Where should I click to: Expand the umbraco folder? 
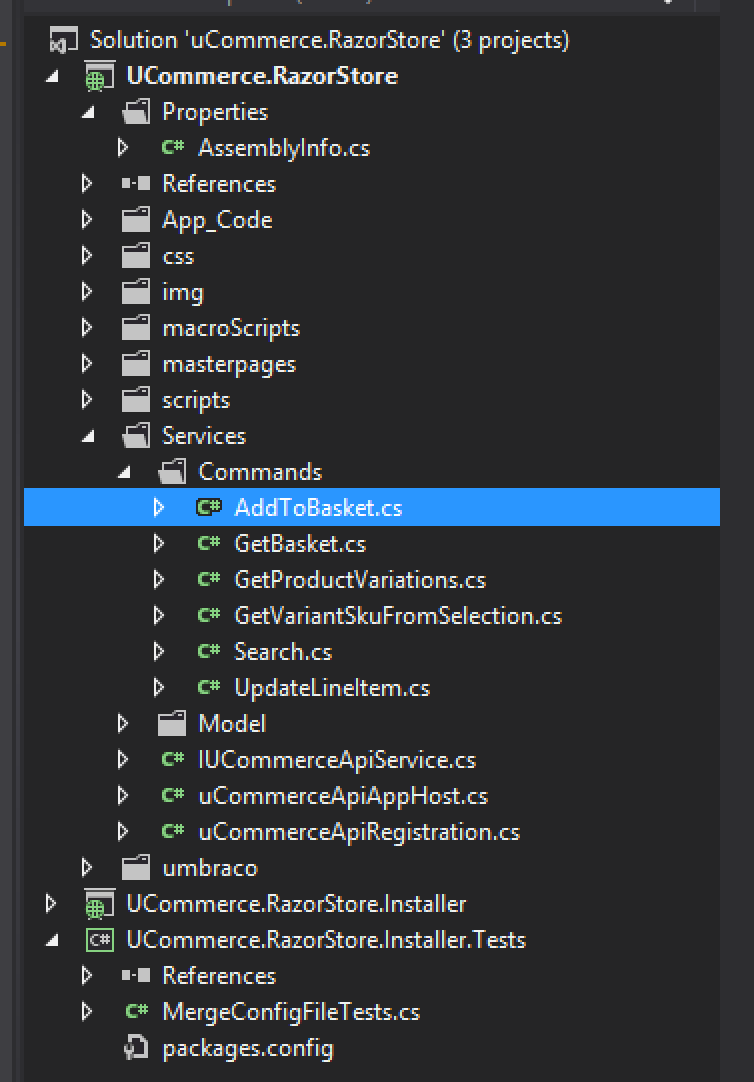pyautogui.click(x=87, y=867)
